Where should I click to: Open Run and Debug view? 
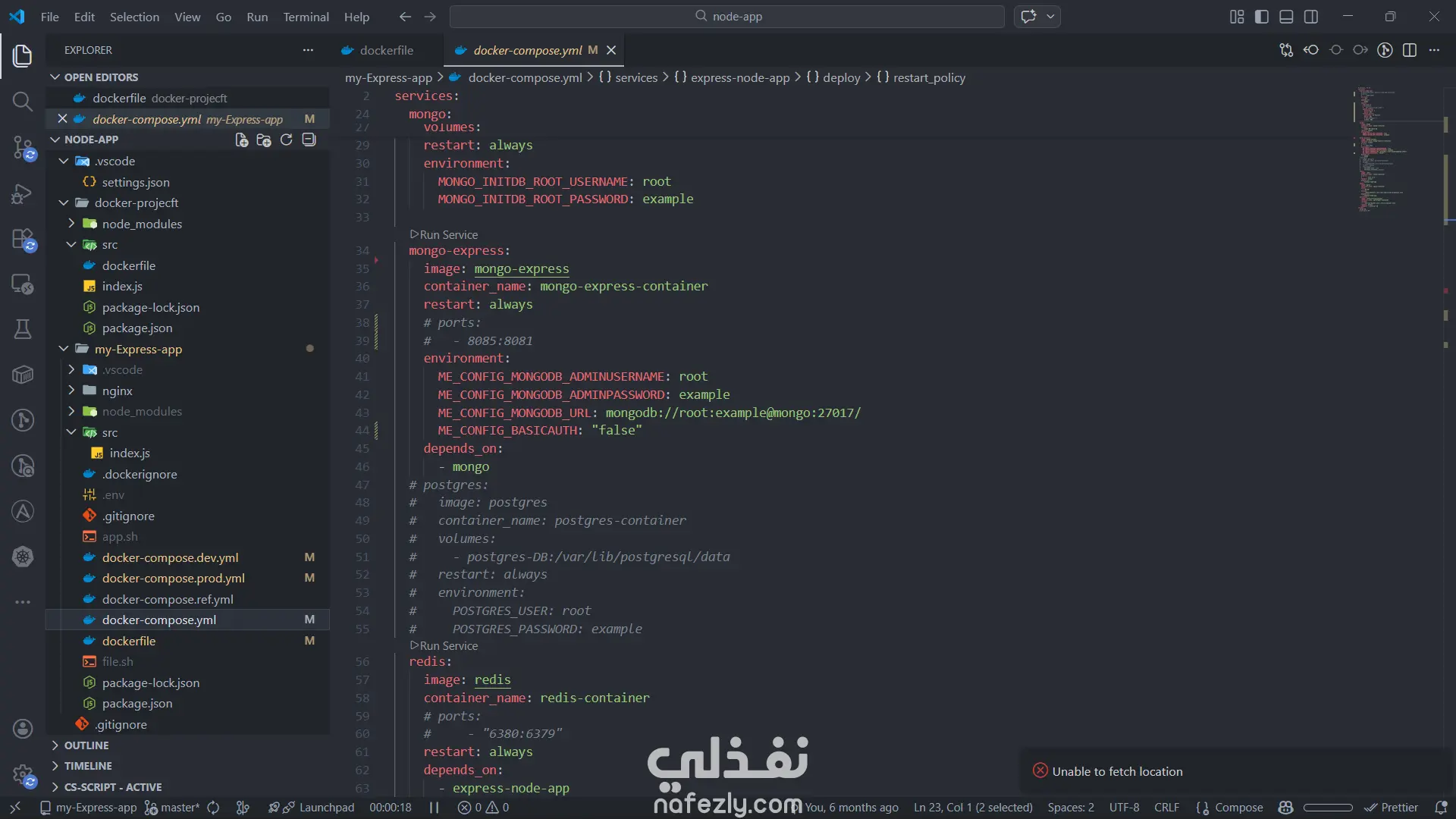tap(23, 194)
